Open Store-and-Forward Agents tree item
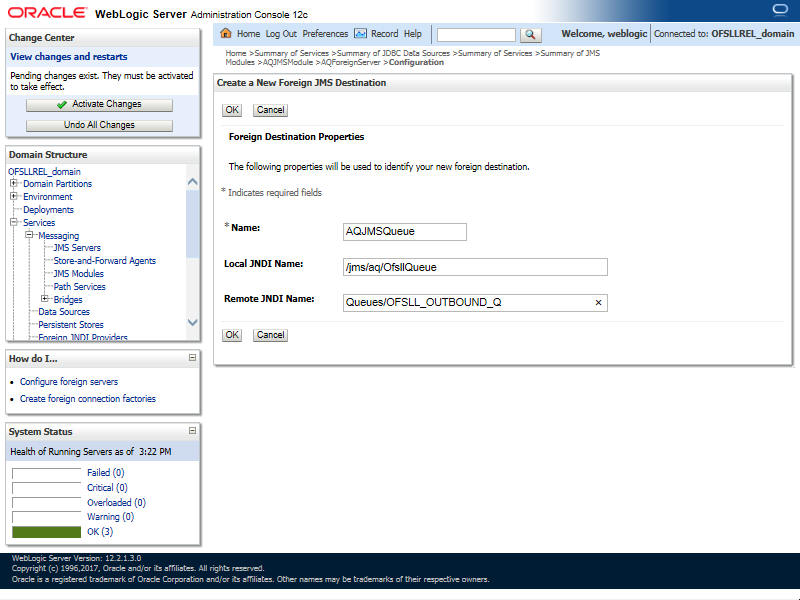This screenshot has width=800, height=600. coord(105,261)
